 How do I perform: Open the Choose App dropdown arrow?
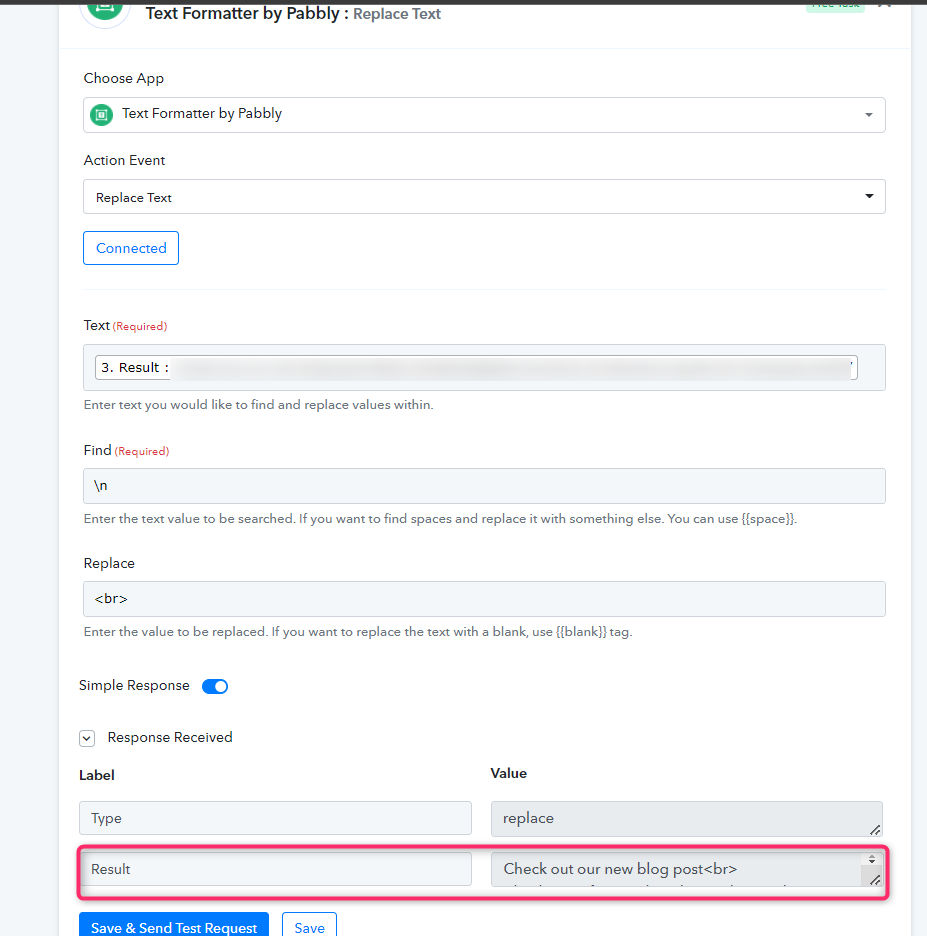pyautogui.click(x=869, y=115)
